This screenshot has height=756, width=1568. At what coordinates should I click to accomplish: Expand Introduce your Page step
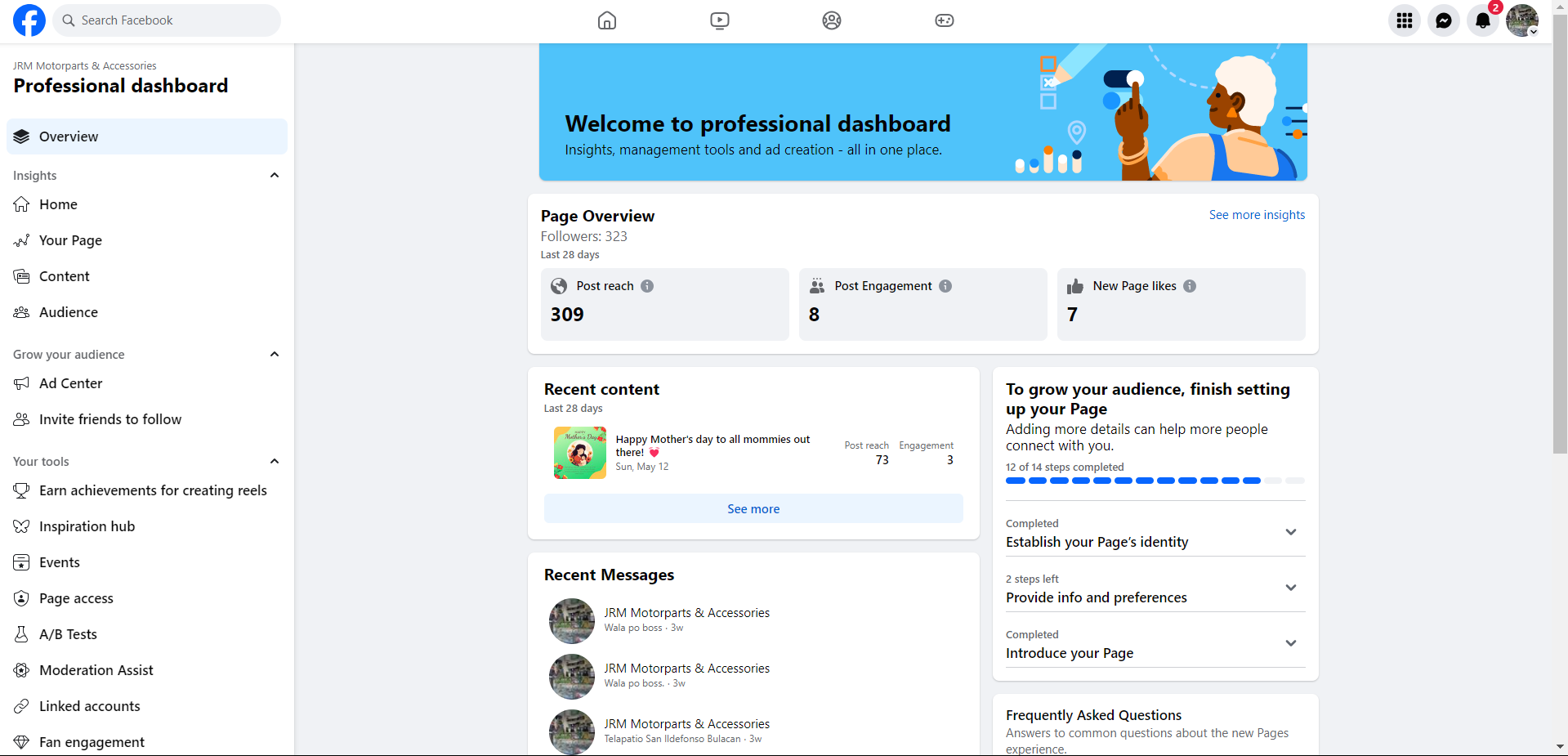pos(1291,643)
